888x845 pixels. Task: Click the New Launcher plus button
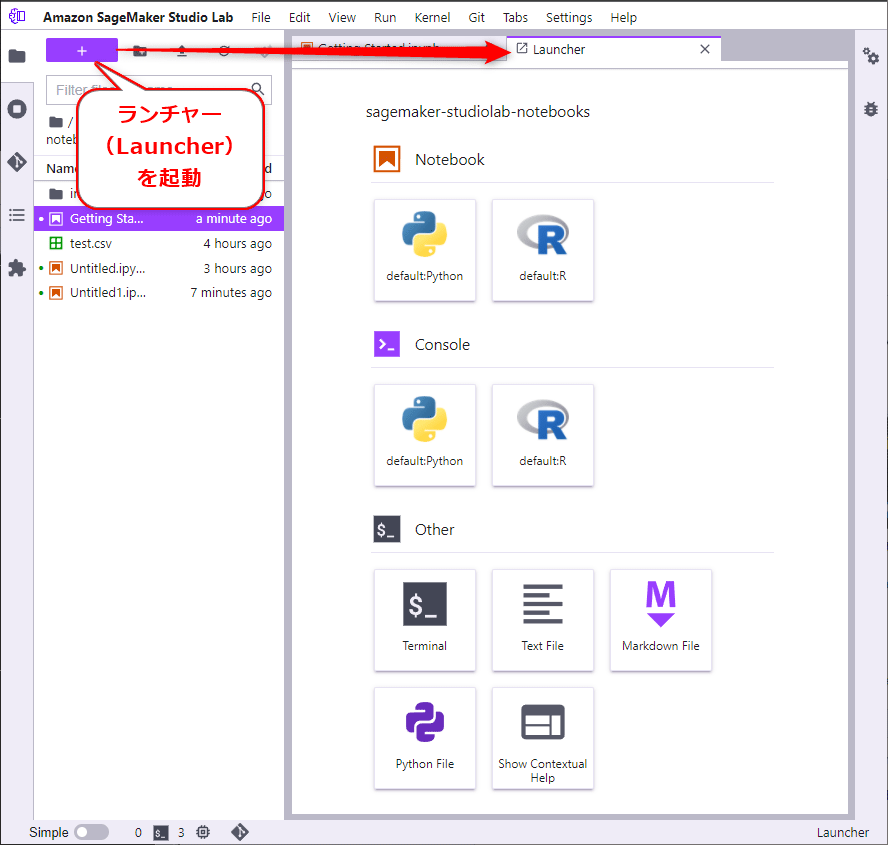click(x=81, y=49)
